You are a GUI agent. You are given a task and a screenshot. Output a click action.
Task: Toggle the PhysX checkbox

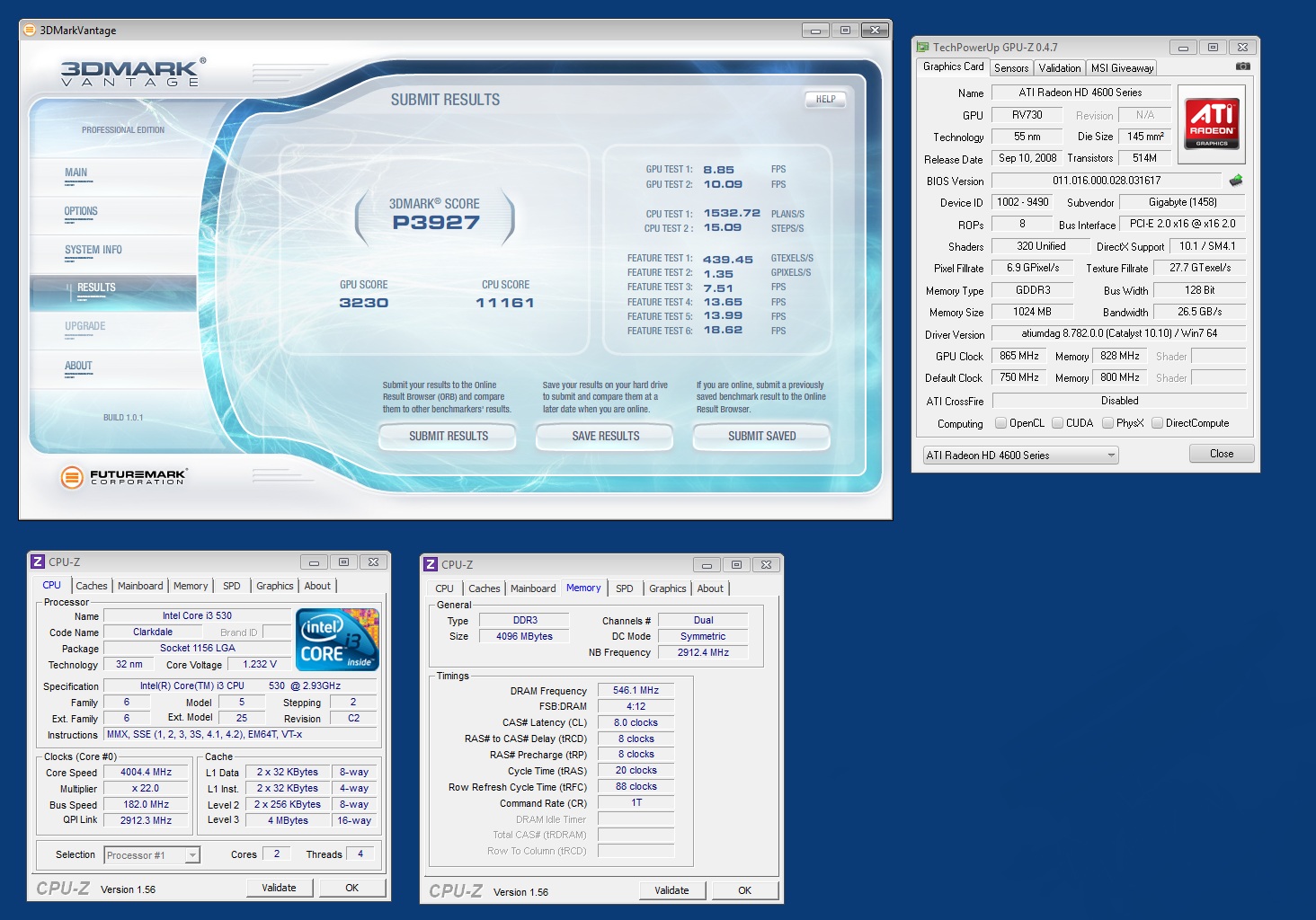pos(1108,423)
